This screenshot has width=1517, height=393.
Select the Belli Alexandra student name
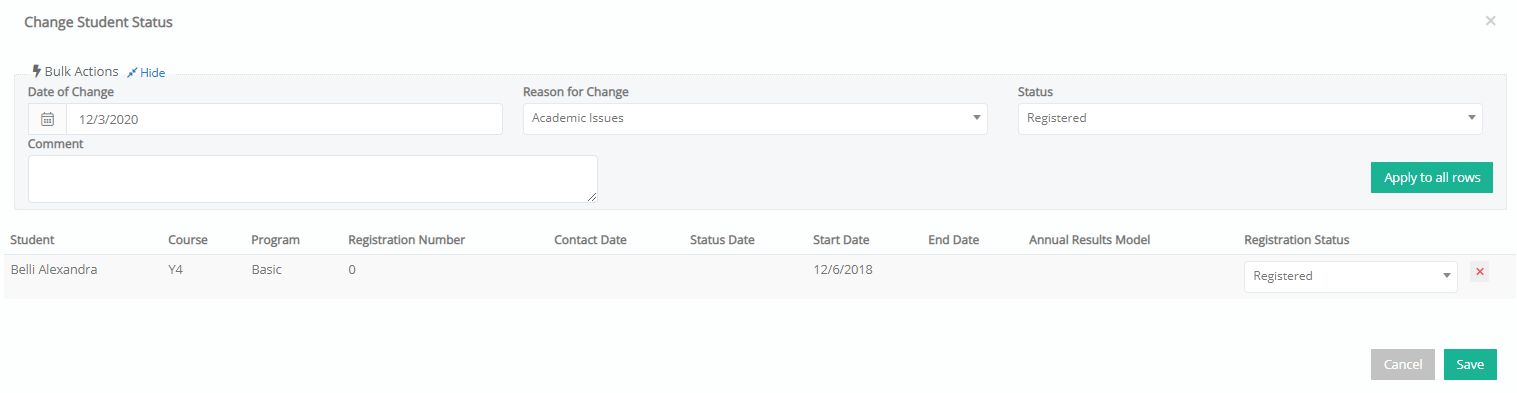[x=53, y=269]
